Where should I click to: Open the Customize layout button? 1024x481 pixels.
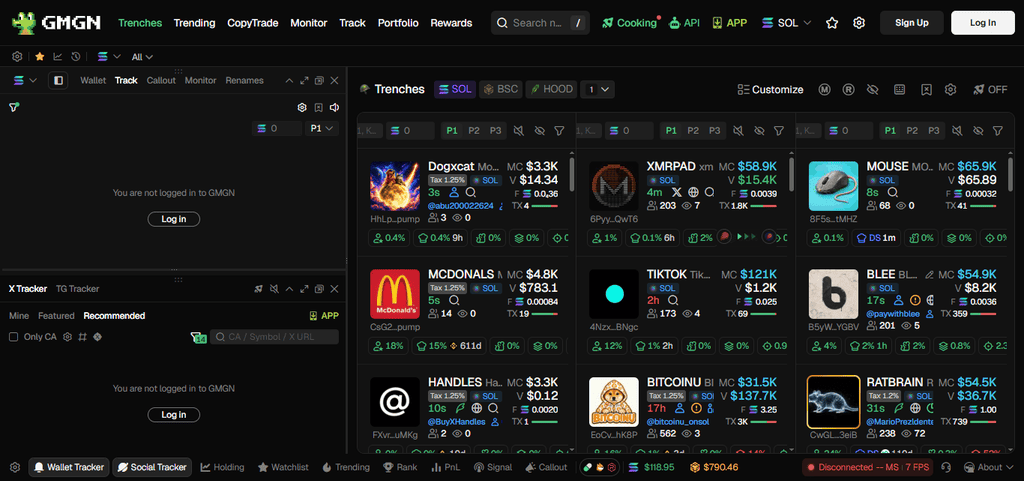coord(770,89)
